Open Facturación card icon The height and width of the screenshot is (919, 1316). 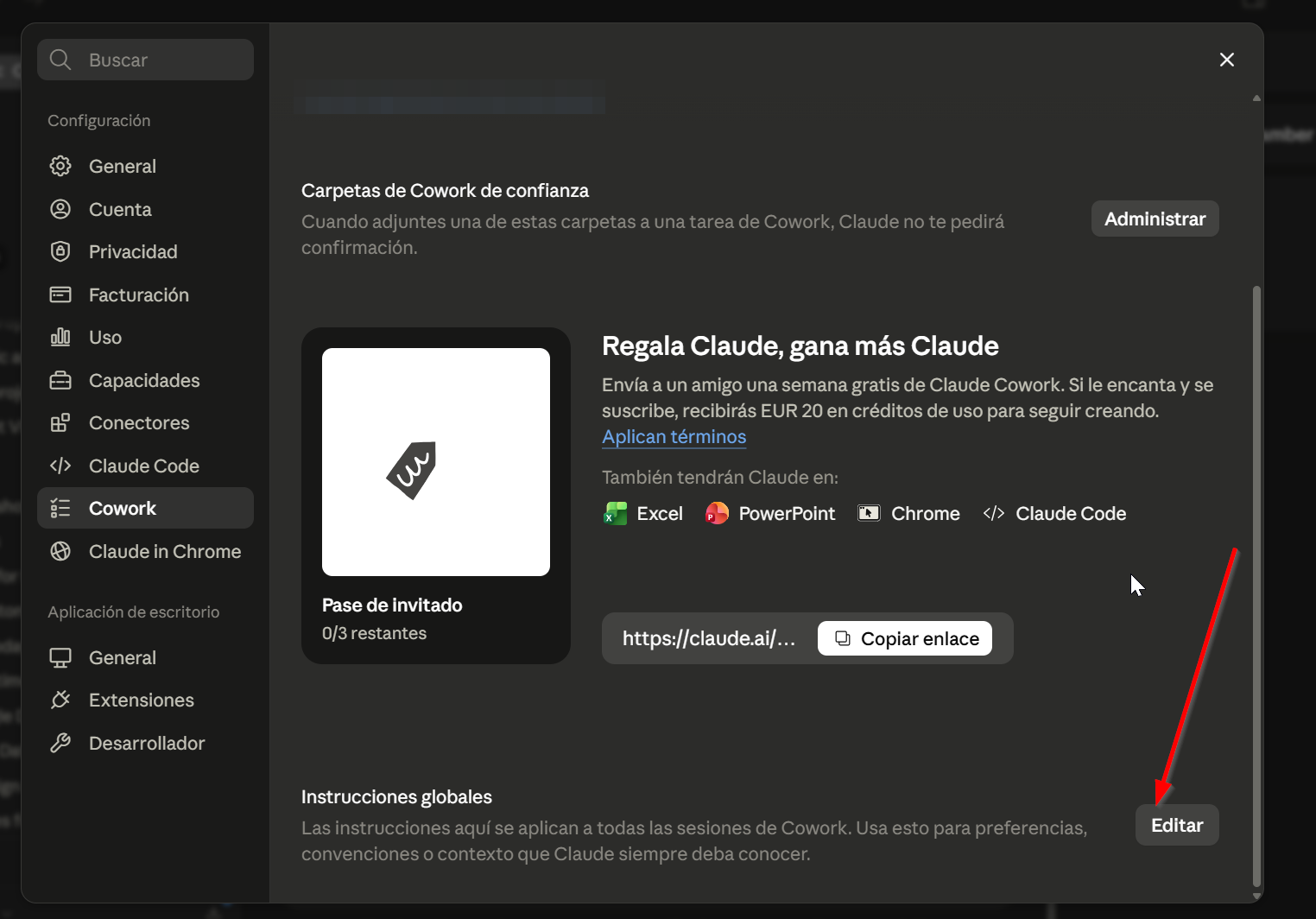tap(60, 295)
